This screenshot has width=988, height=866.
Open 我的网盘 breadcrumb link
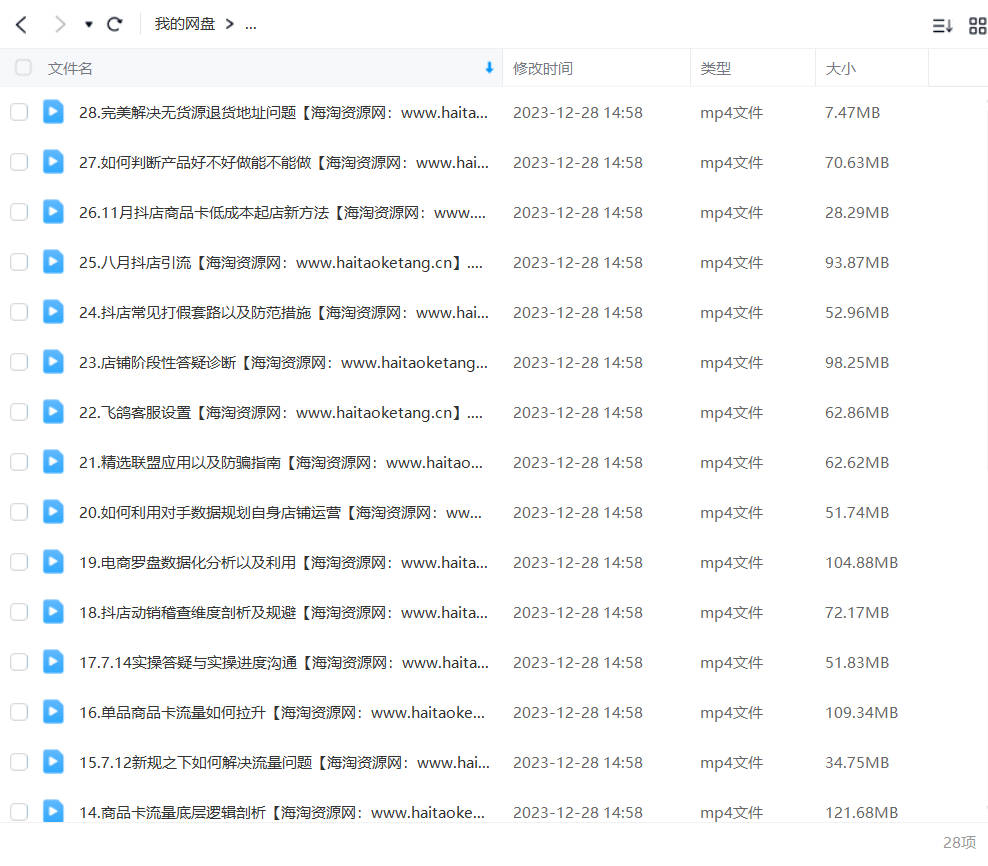(x=185, y=25)
